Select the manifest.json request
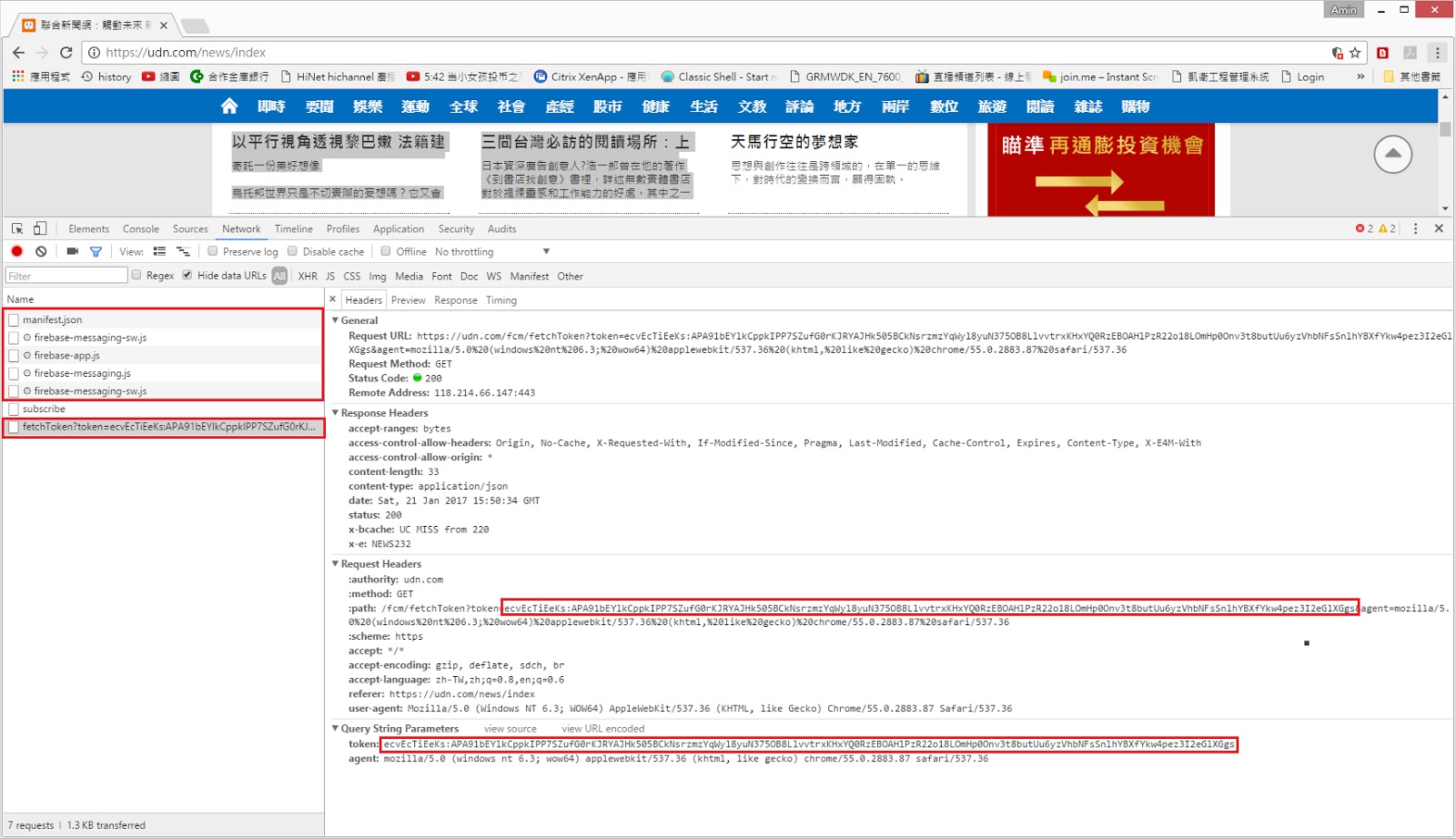 (164, 319)
